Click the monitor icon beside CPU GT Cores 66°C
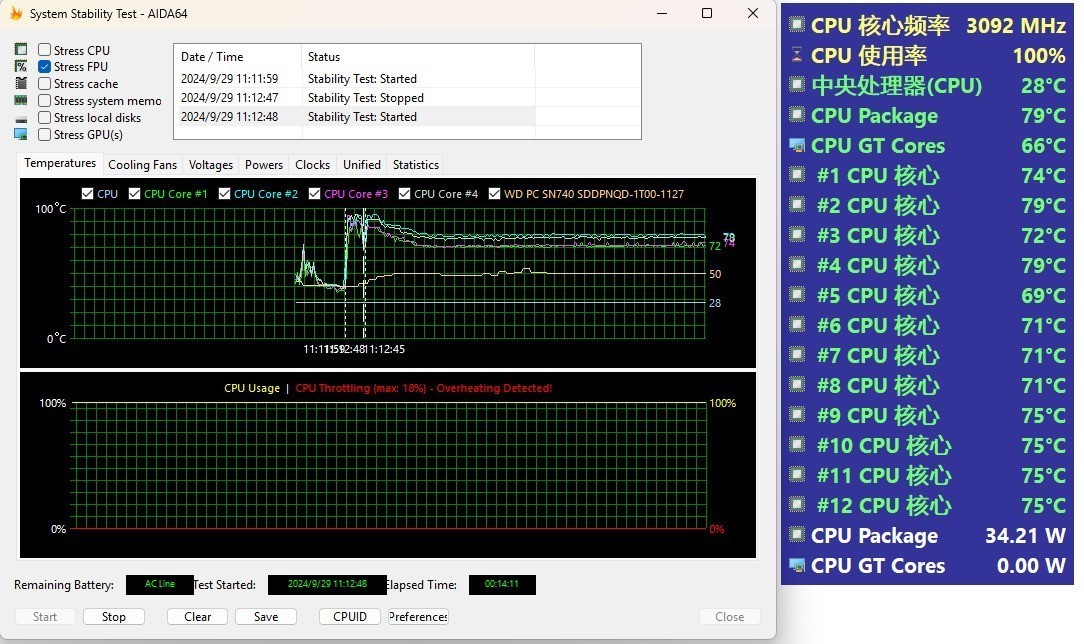Image resolution: width=1084 pixels, height=644 pixels. tap(796, 145)
